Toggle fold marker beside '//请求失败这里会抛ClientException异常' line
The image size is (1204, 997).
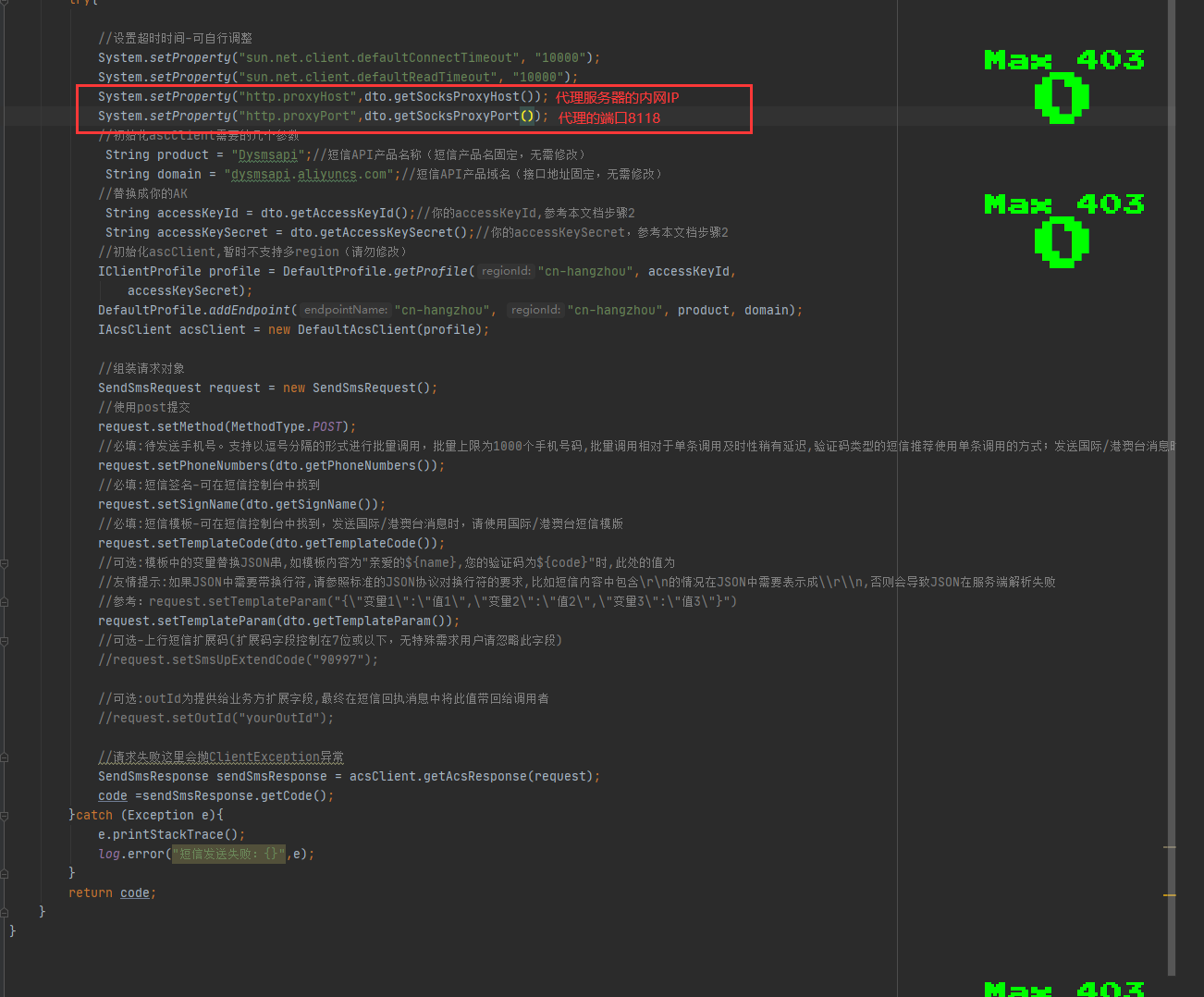(x=5, y=757)
